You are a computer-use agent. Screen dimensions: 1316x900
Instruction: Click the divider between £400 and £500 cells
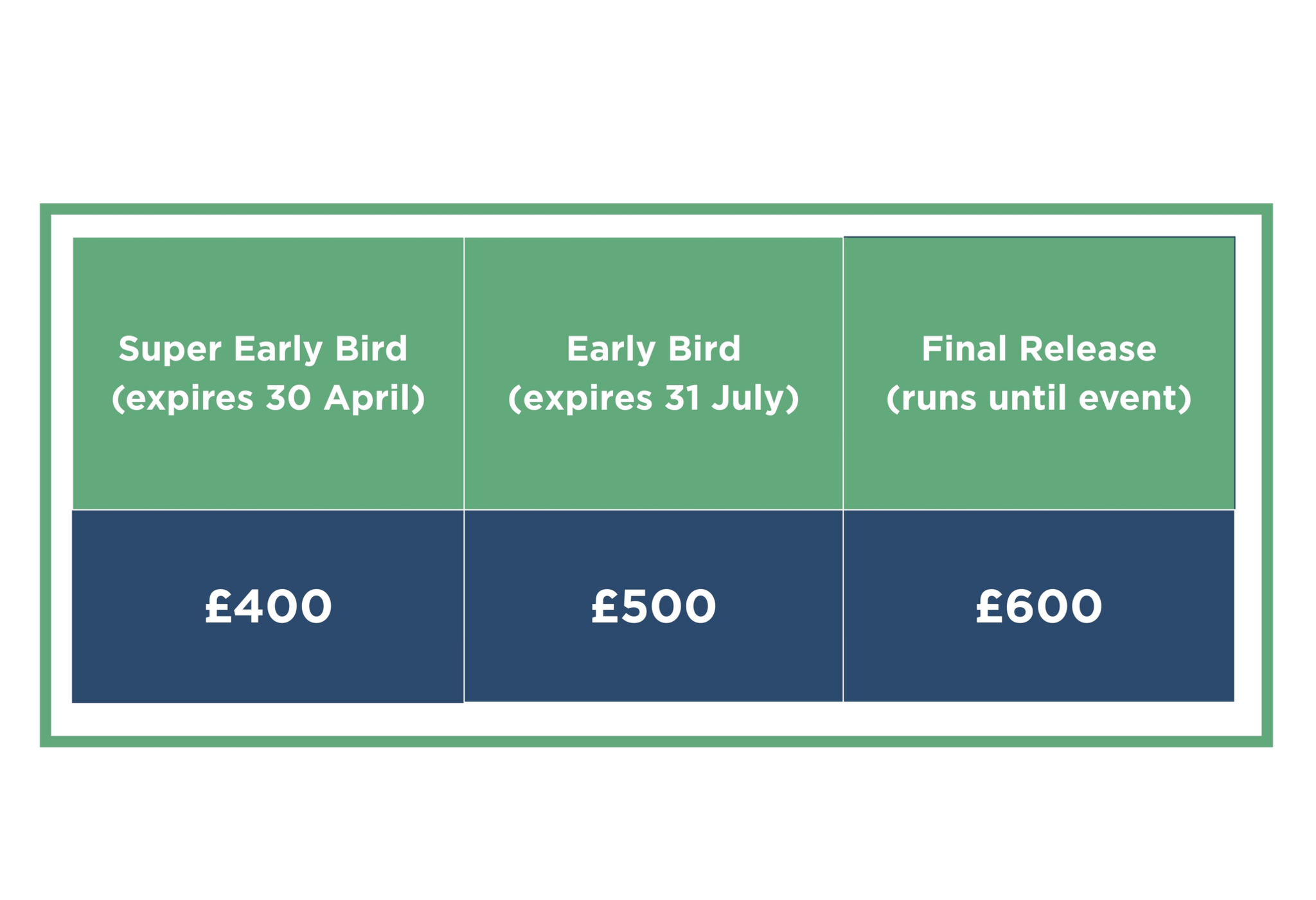point(464,606)
